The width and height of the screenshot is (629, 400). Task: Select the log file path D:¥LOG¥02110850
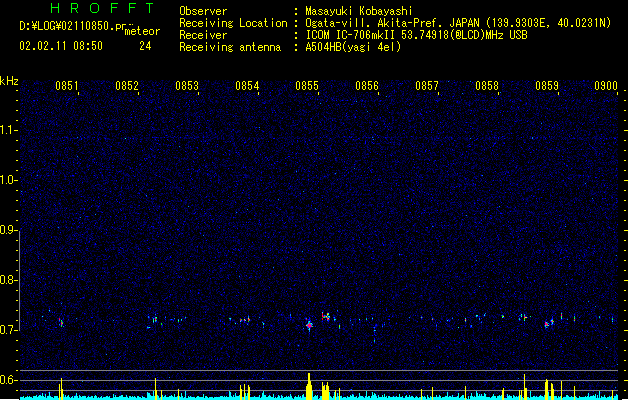(x=72, y=26)
